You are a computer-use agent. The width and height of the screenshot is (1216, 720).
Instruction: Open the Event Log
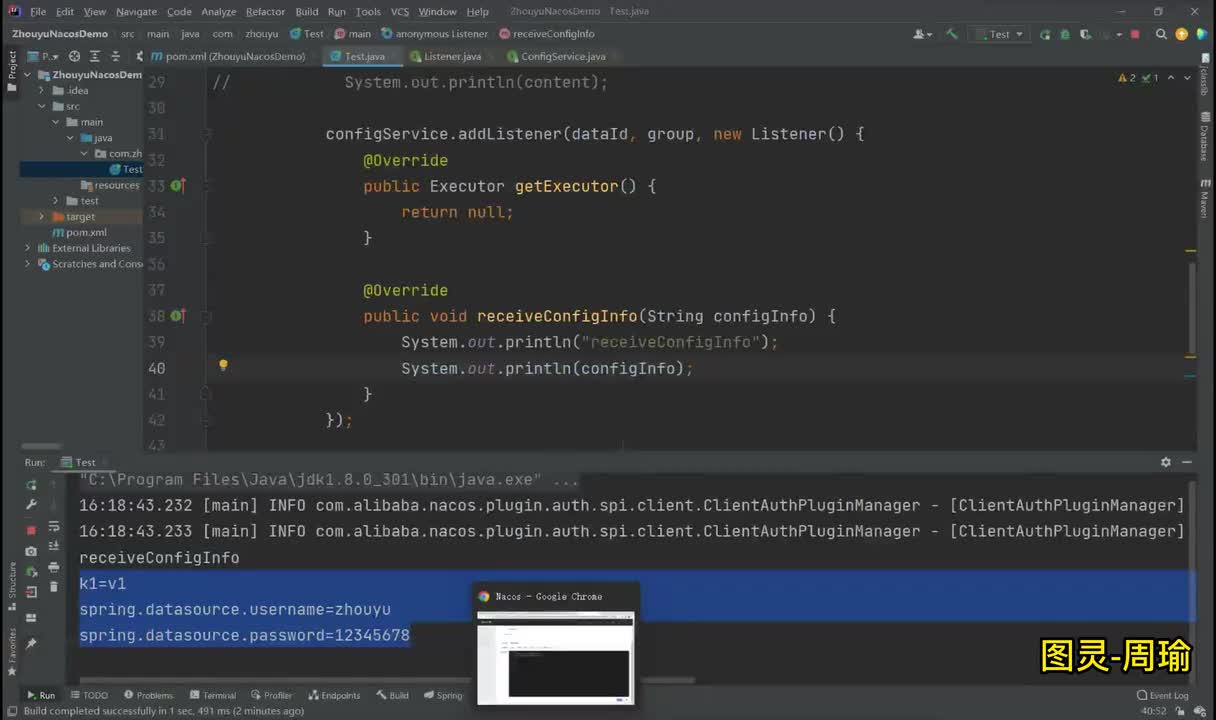pyautogui.click(x=1163, y=695)
